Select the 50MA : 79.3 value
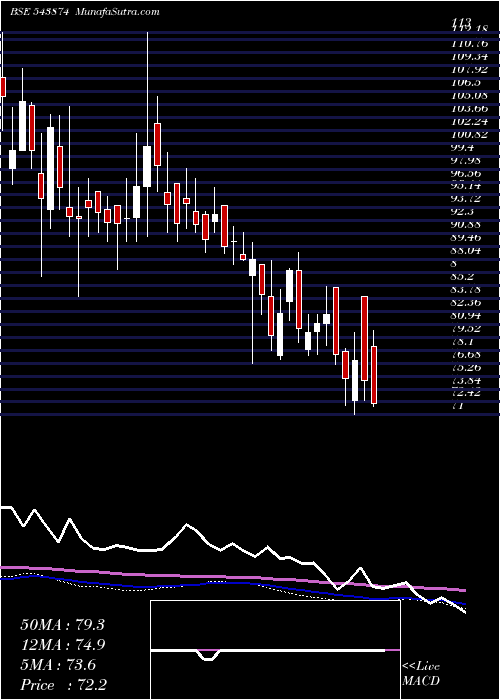500x700 pixels. point(62,625)
